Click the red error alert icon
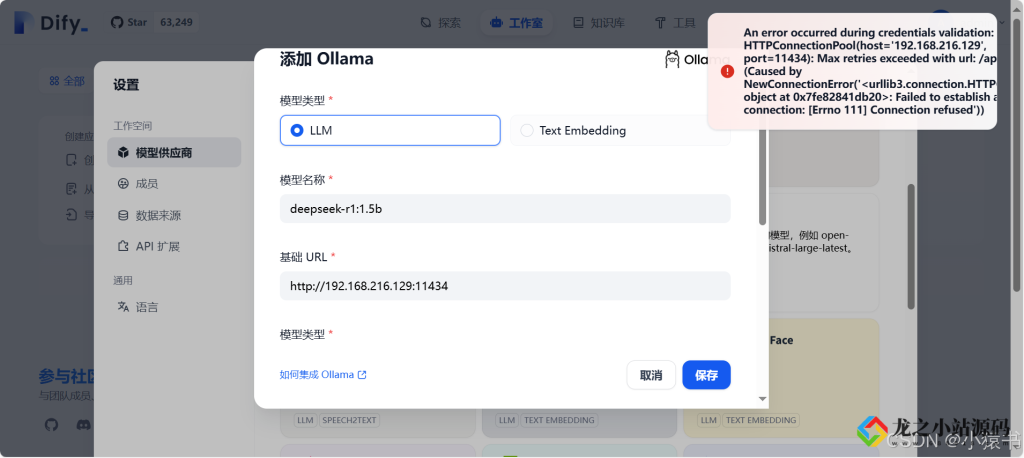This screenshot has width=1024, height=458. pyautogui.click(x=728, y=71)
